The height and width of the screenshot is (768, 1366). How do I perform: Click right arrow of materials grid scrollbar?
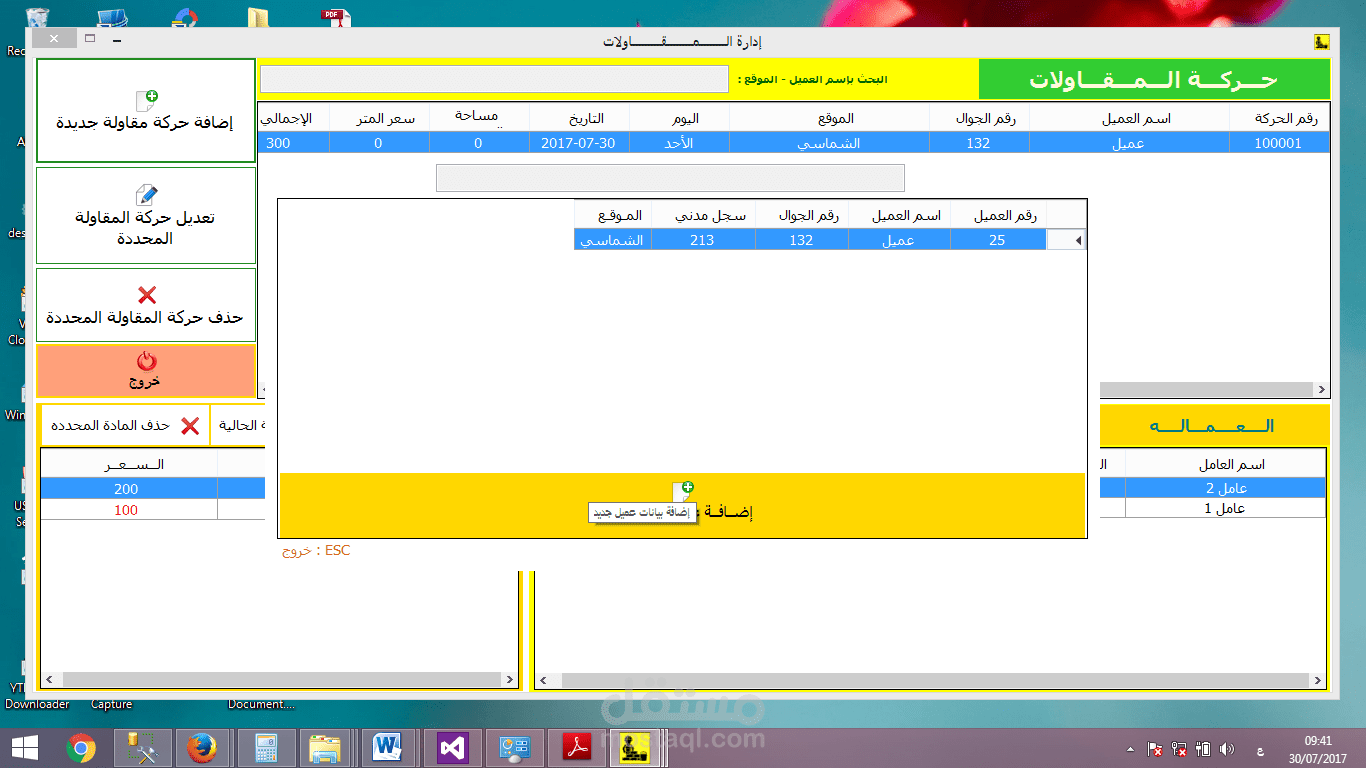coord(509,680)
